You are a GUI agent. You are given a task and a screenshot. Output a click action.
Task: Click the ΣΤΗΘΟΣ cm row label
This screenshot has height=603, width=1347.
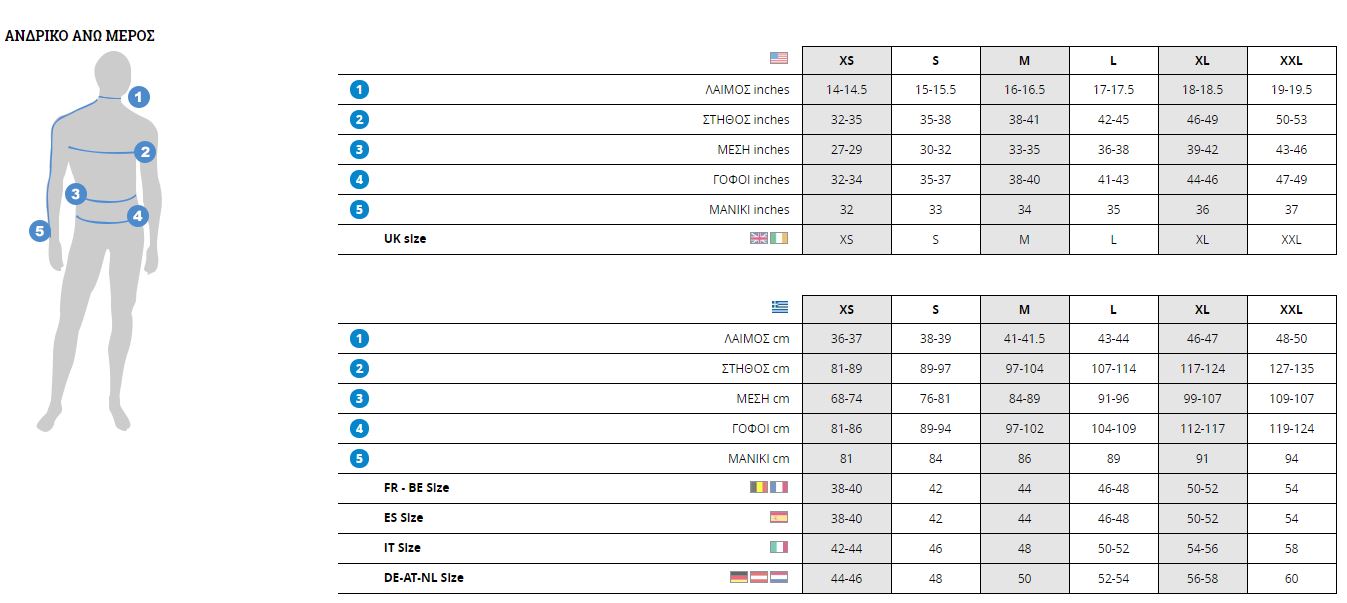(755, 369)
